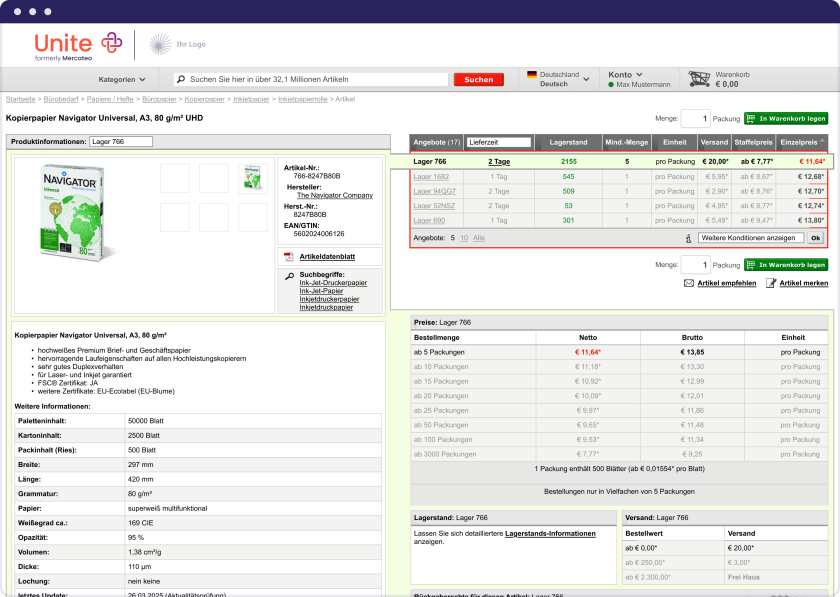Click the German flag icon
This screenshot has width=840, height=597.
[x=531, y=74]
